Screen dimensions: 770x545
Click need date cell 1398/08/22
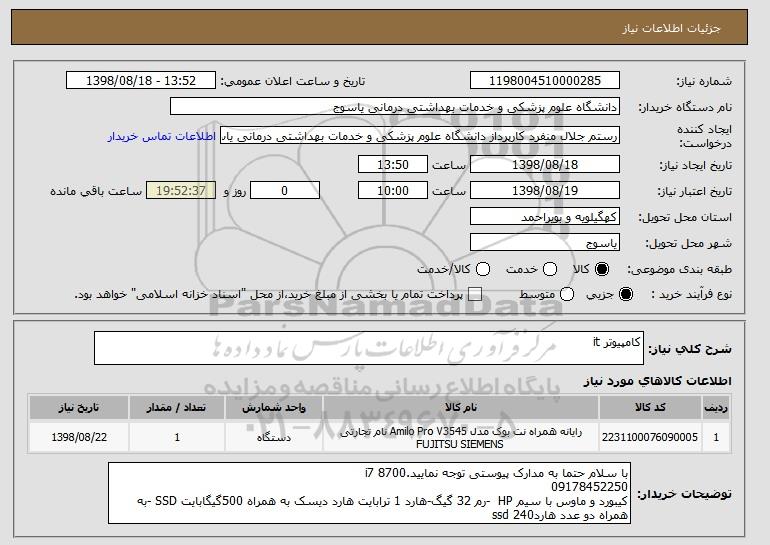79,437
